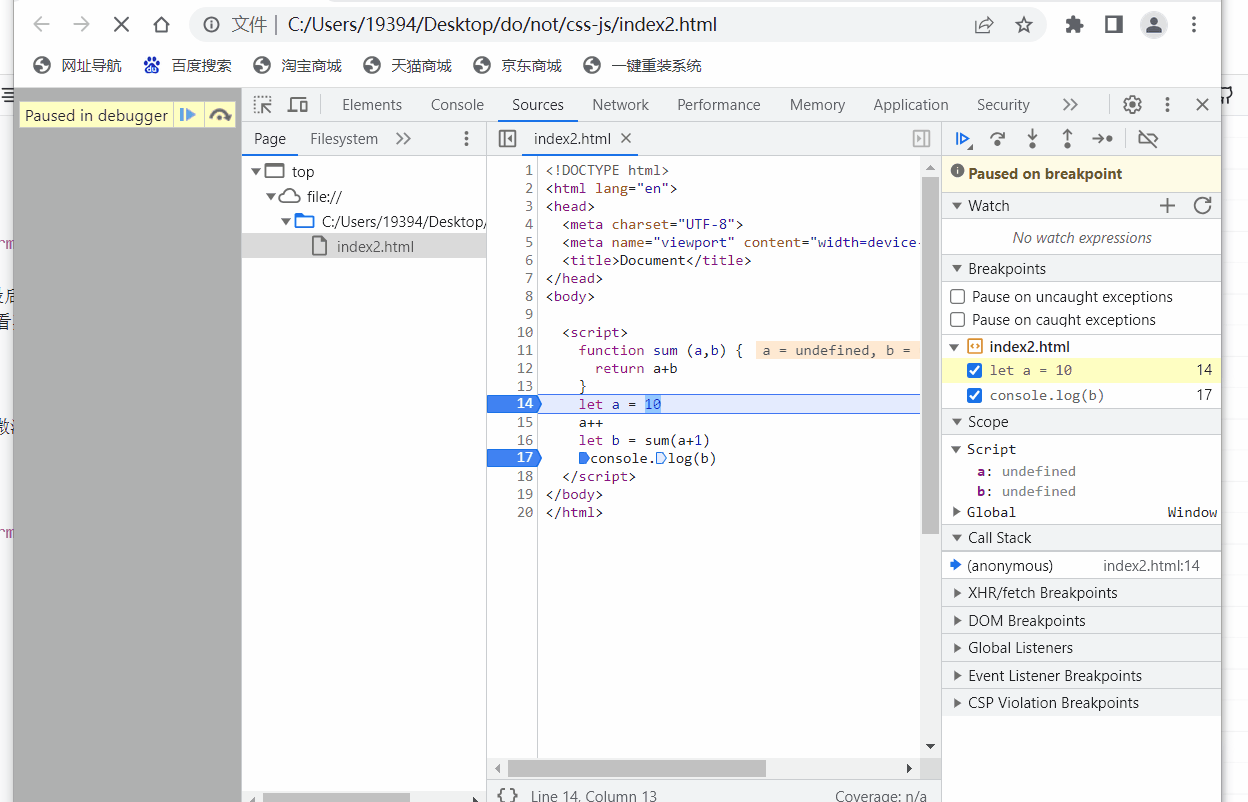Viewport: 1248px width, 802px height.
Task: Disable the let a = 10 breakpoint
Action: click(x=975, y=370)
